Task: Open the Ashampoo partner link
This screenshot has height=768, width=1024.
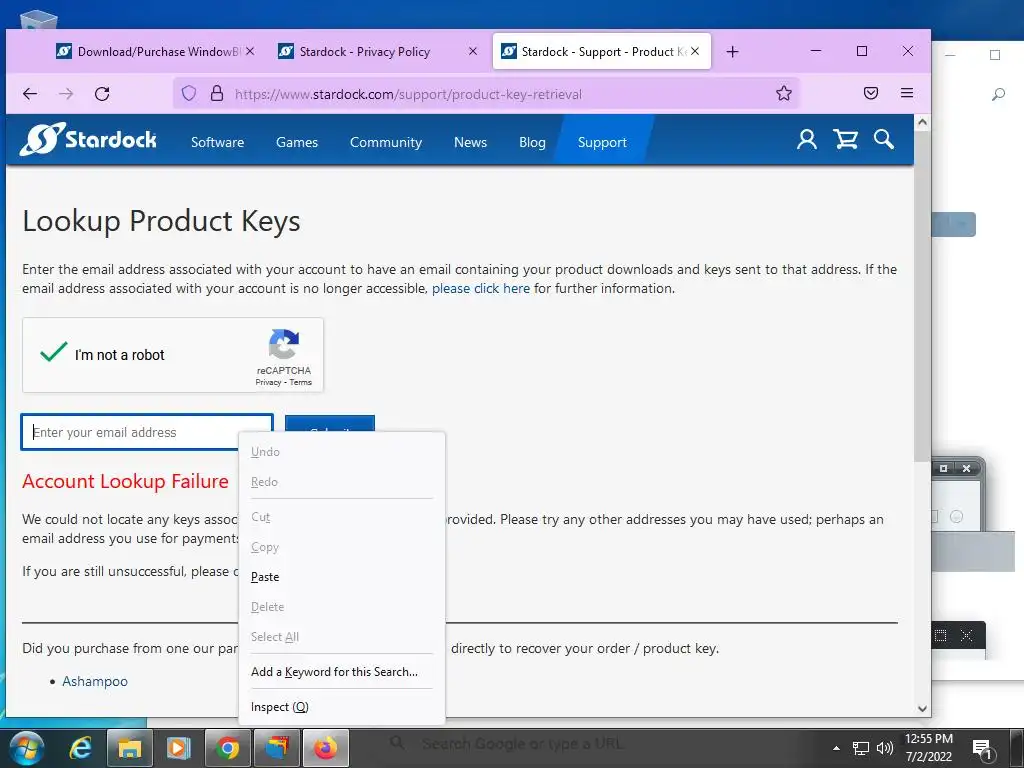Action: click(x=95, y=681)
